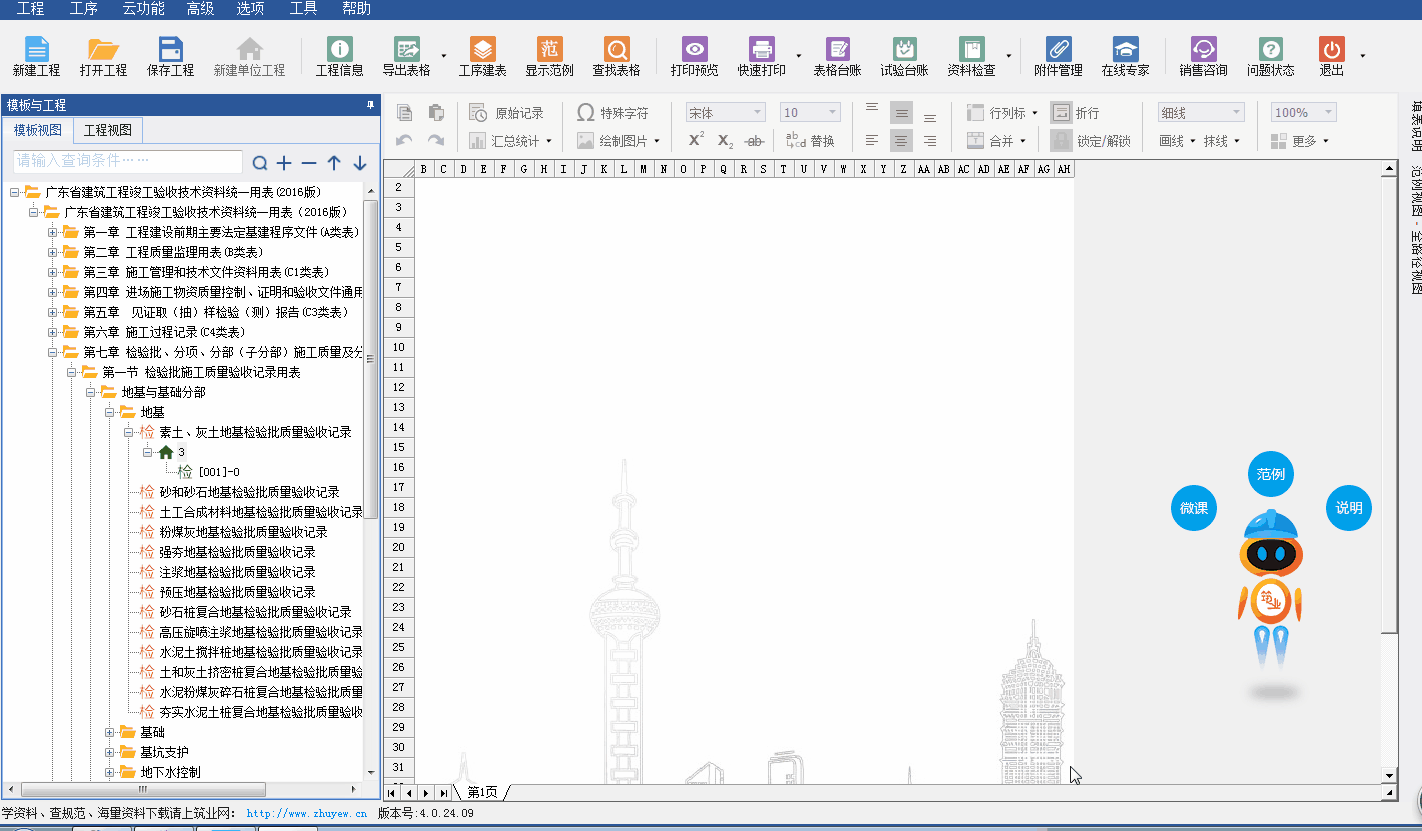1422x831 pixels.
Task: Open the 云功能 menu
Action: (143, 9)
